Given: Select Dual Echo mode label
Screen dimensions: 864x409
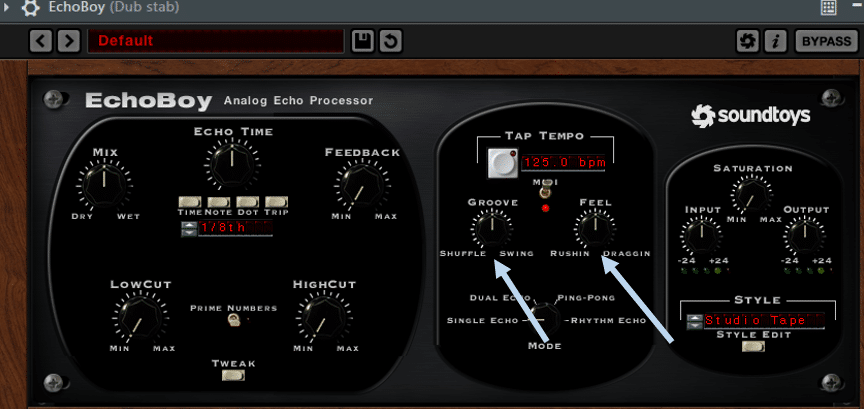Looking at the screenshot, I should click(500, 298).
